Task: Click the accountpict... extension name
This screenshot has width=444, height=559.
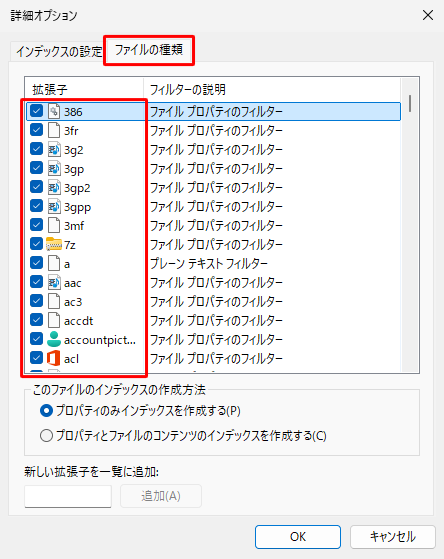Action: click(x=100, y=340)
